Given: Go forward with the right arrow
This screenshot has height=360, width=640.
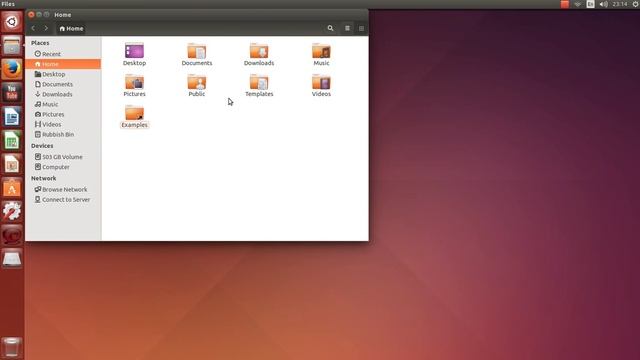Looking at the screenshot, I should [46, 28].
